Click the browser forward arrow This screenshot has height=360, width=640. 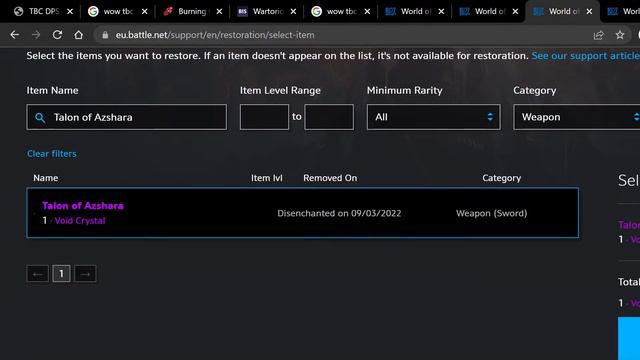tap(36, 35)
